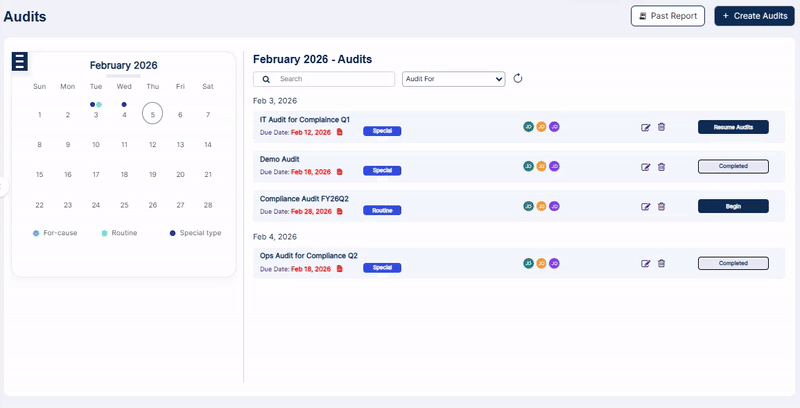Select circled date 5 on calendar
The image size is (800, 408).
coord(153,114)
